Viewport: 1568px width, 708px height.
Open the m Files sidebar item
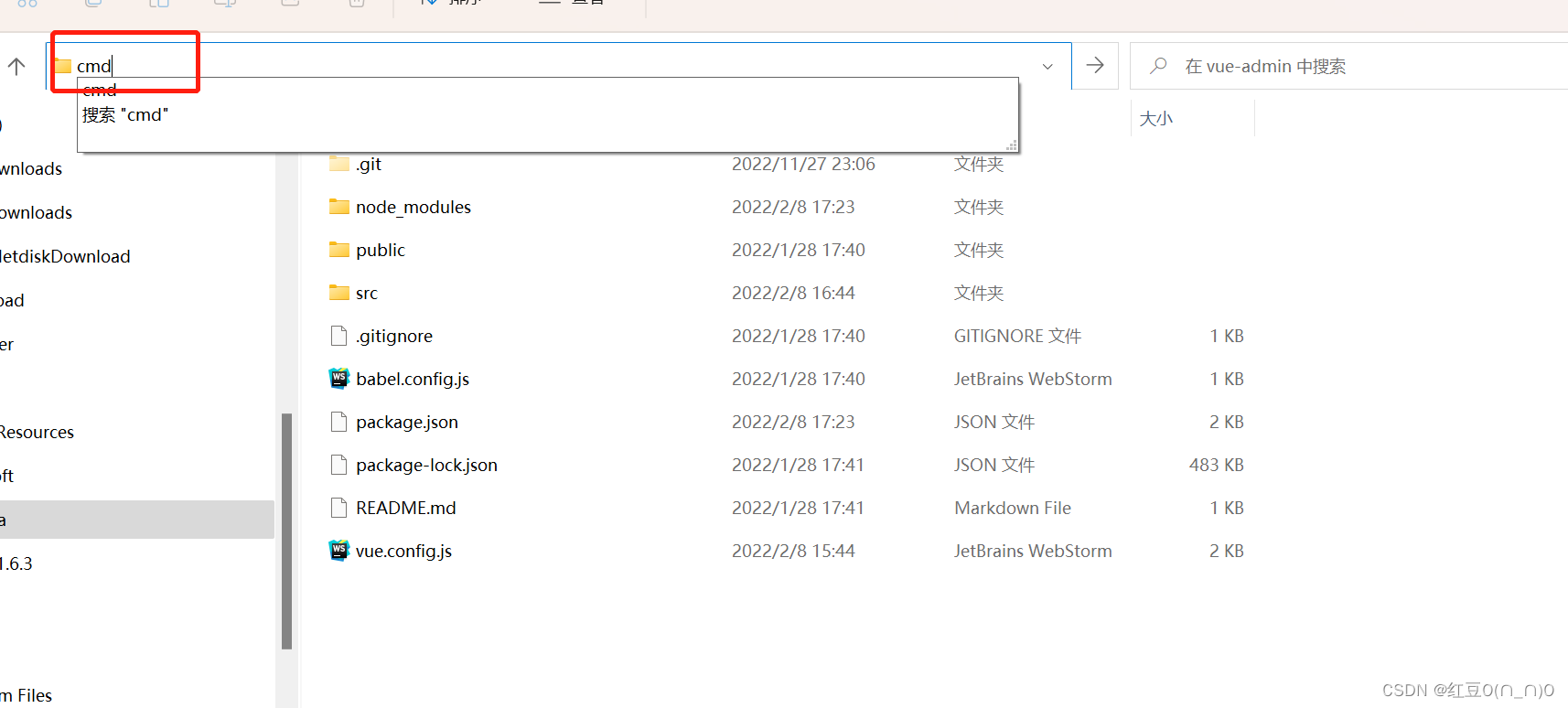pos(27,696)
